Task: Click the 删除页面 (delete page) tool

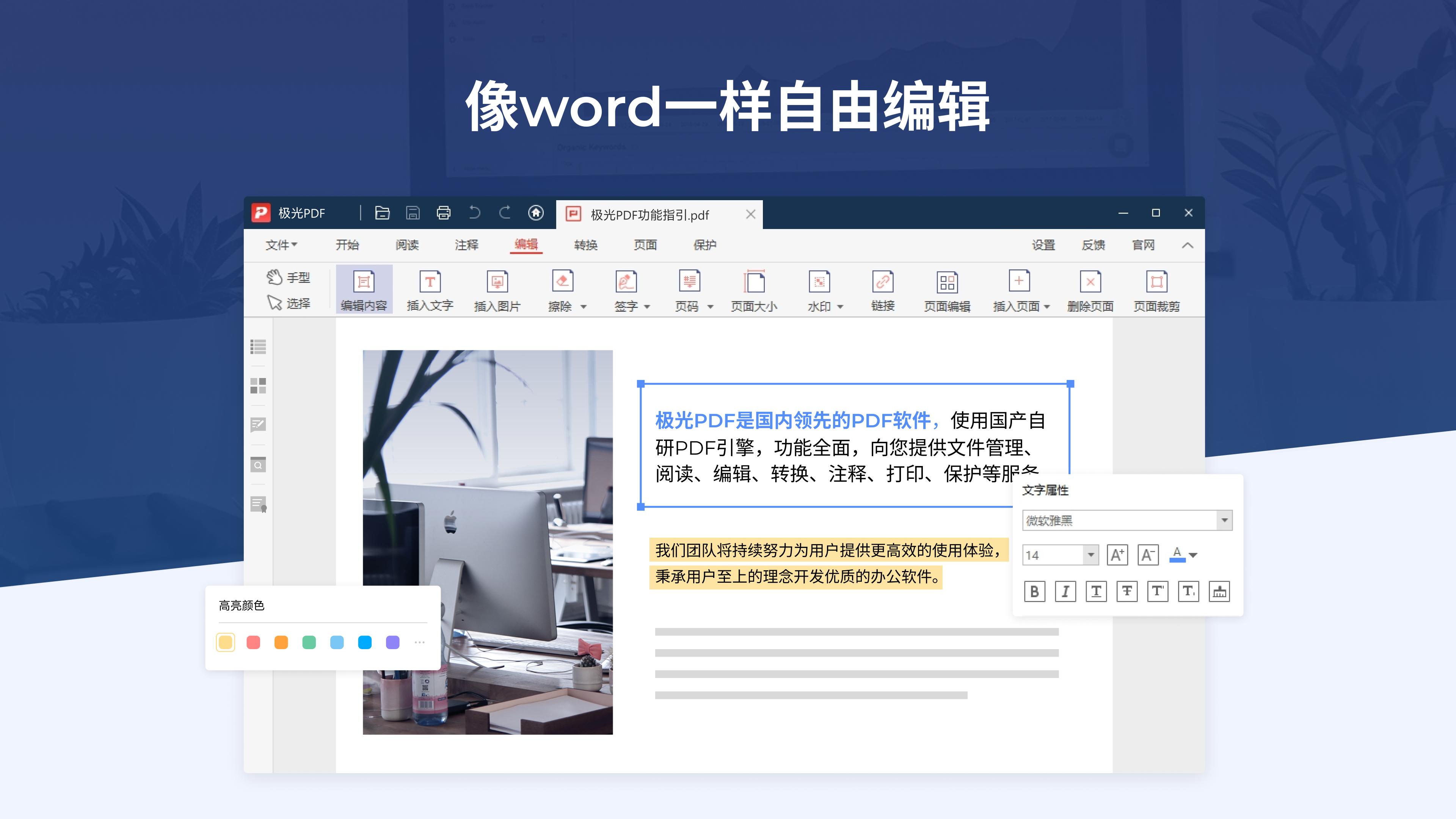Action: pyautogui.click(x=1090, y=290)
